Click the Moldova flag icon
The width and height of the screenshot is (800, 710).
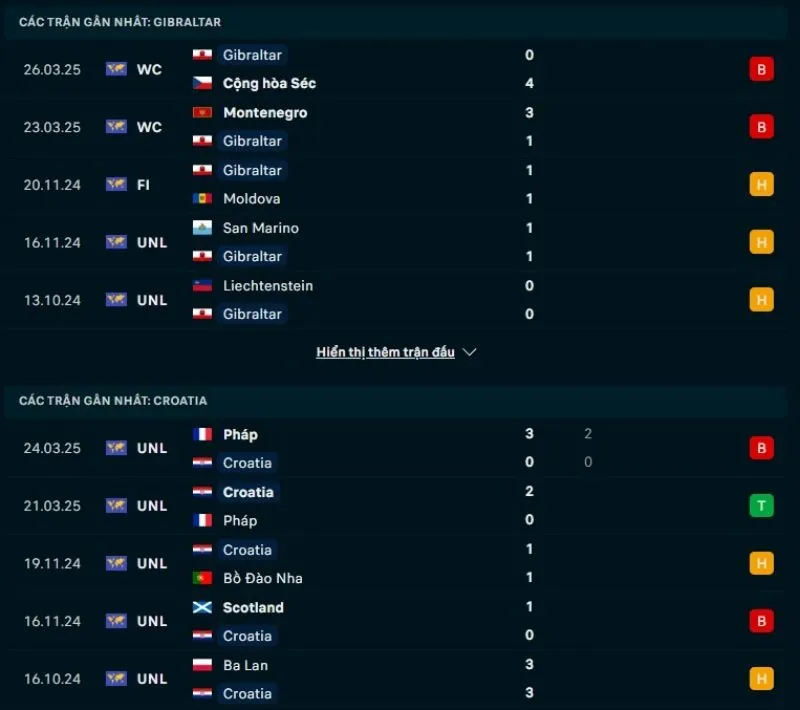point(202,199)
